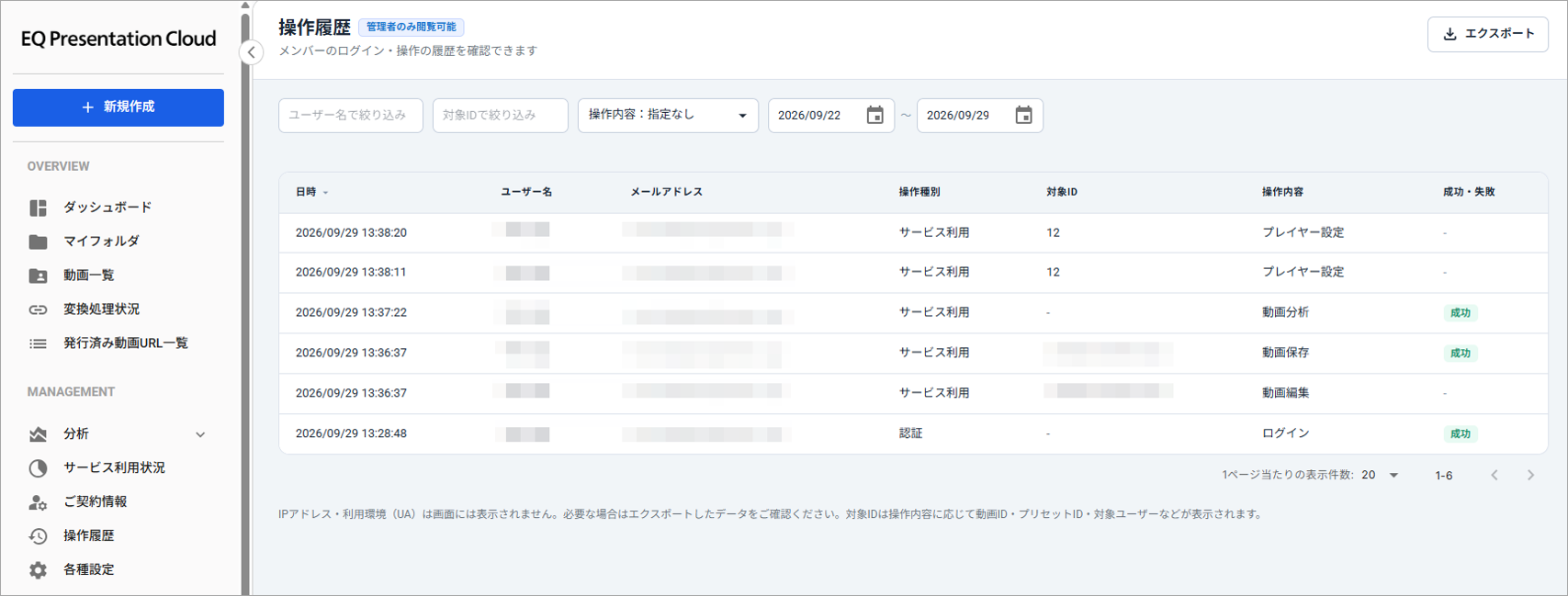Open ダッシュボード in the sidebar
1568x596 pixels.
pos(107,208)
